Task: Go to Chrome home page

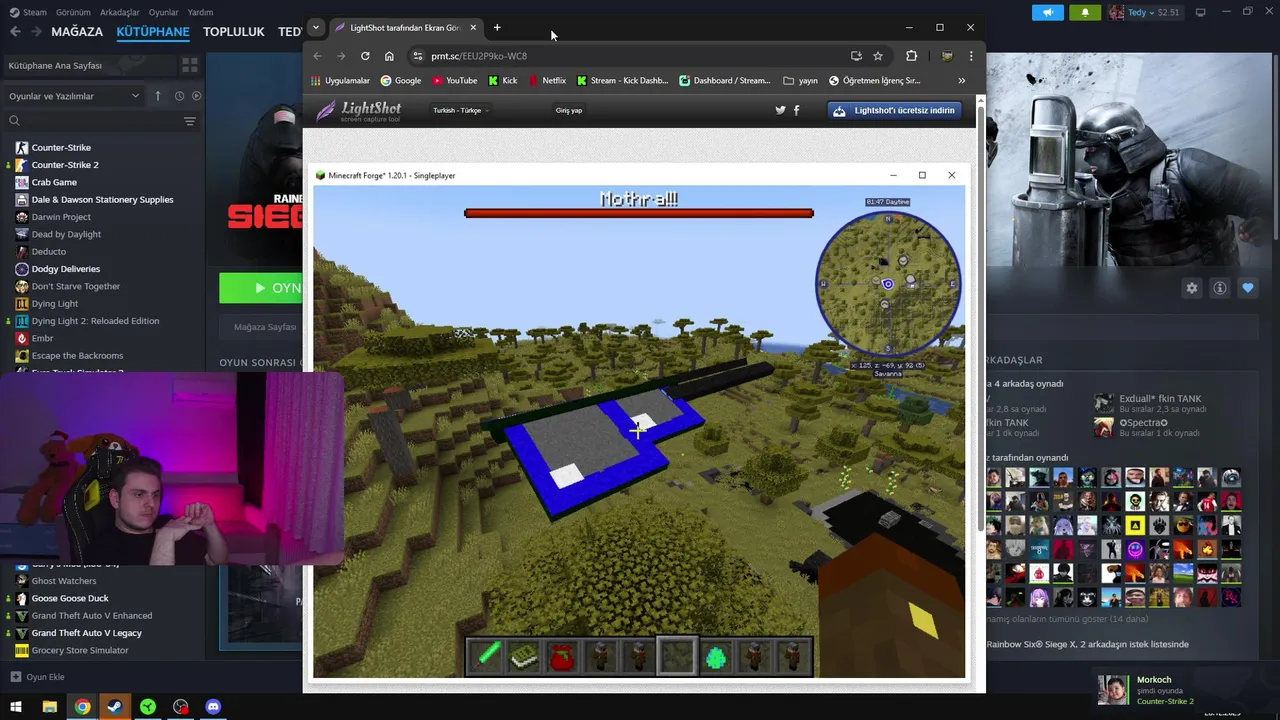Action: 389,56
